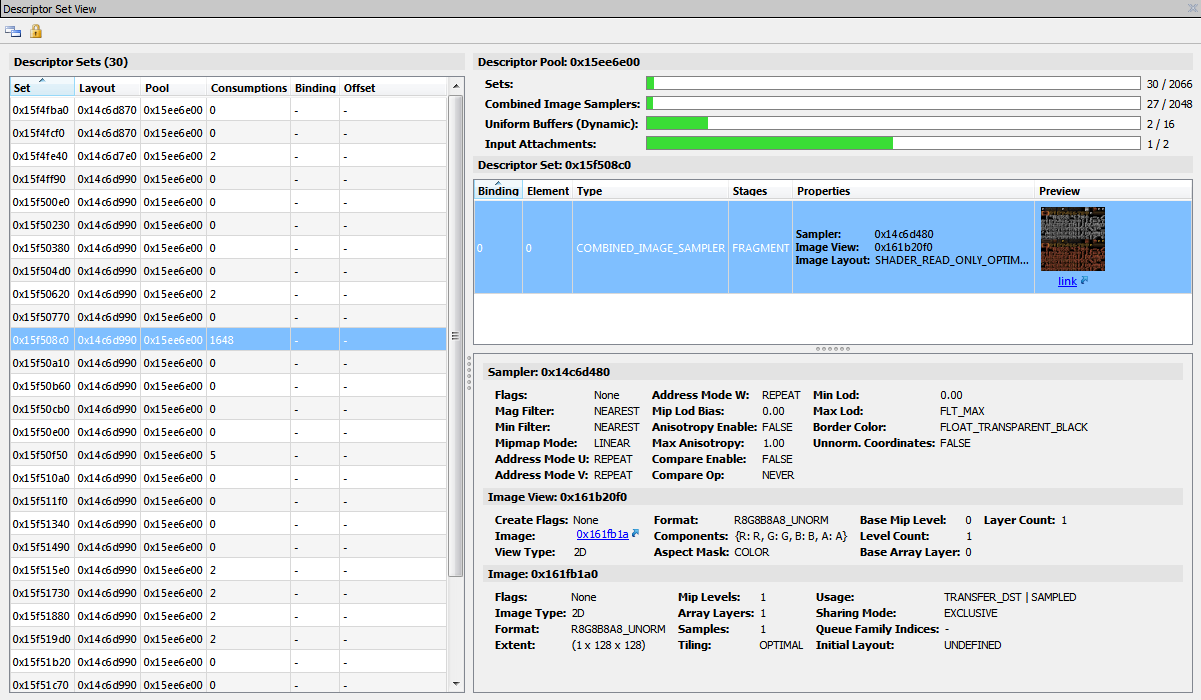Screen dimensions: 1201x700
Task: Toggle the lock icon in toolbar
Action: pyautogui.click(x=36, y=31)
